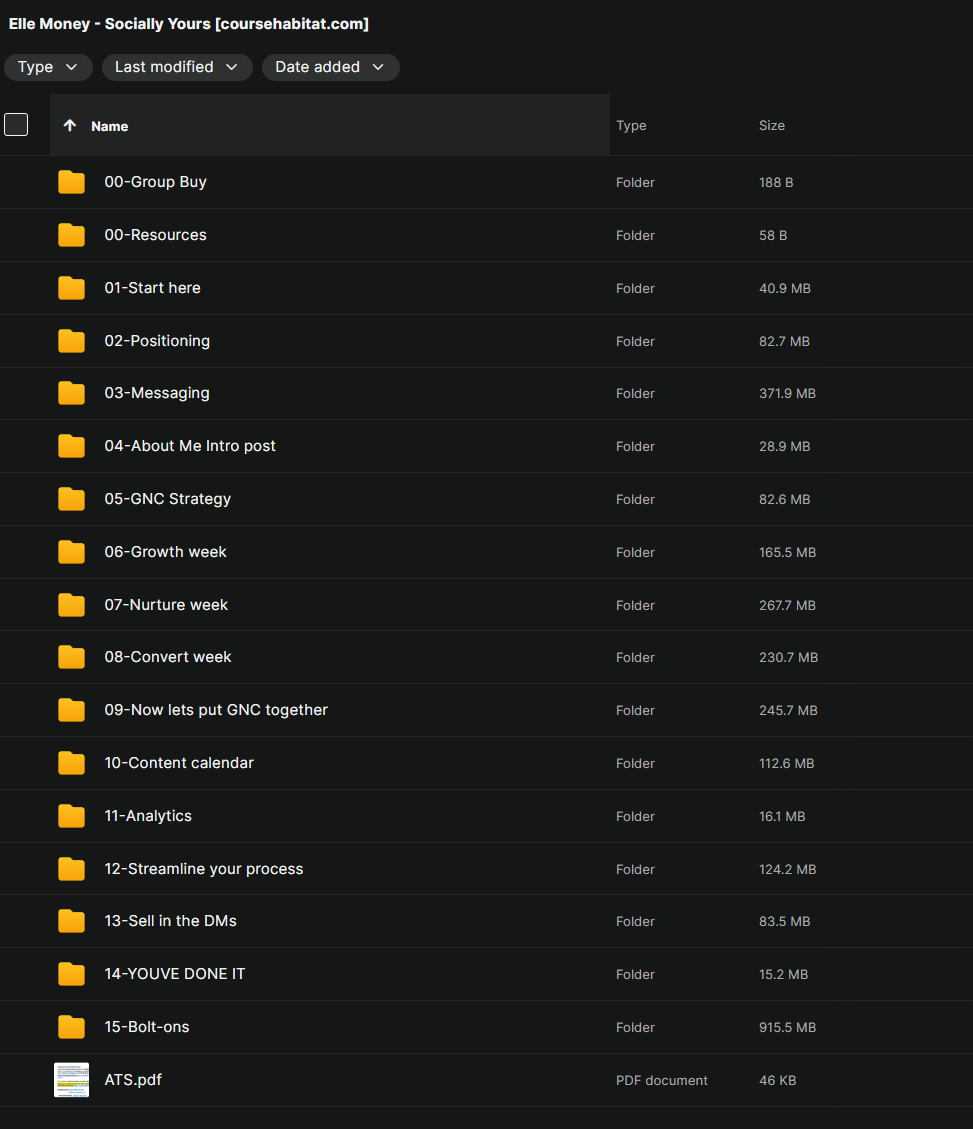Screen dimensions: 973x1129
Task: Select the 05-GNC Strategy folder icon
Action: [x=71, y=499]
